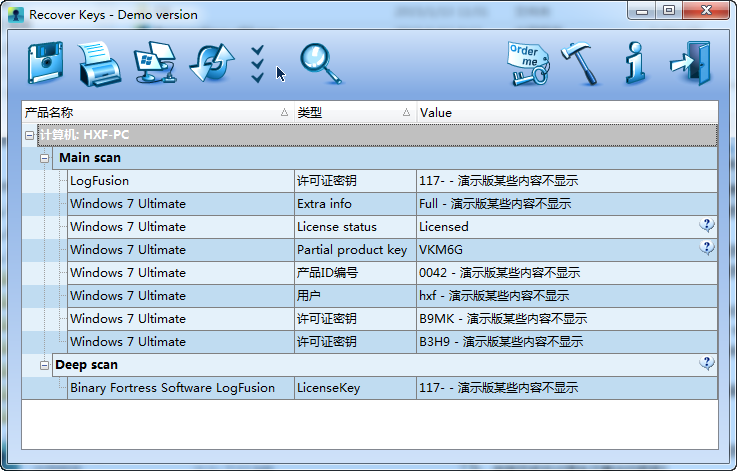Screen dimensions: 737x471
Task: Select the Deep scan group row
Action: click(385, 365)
